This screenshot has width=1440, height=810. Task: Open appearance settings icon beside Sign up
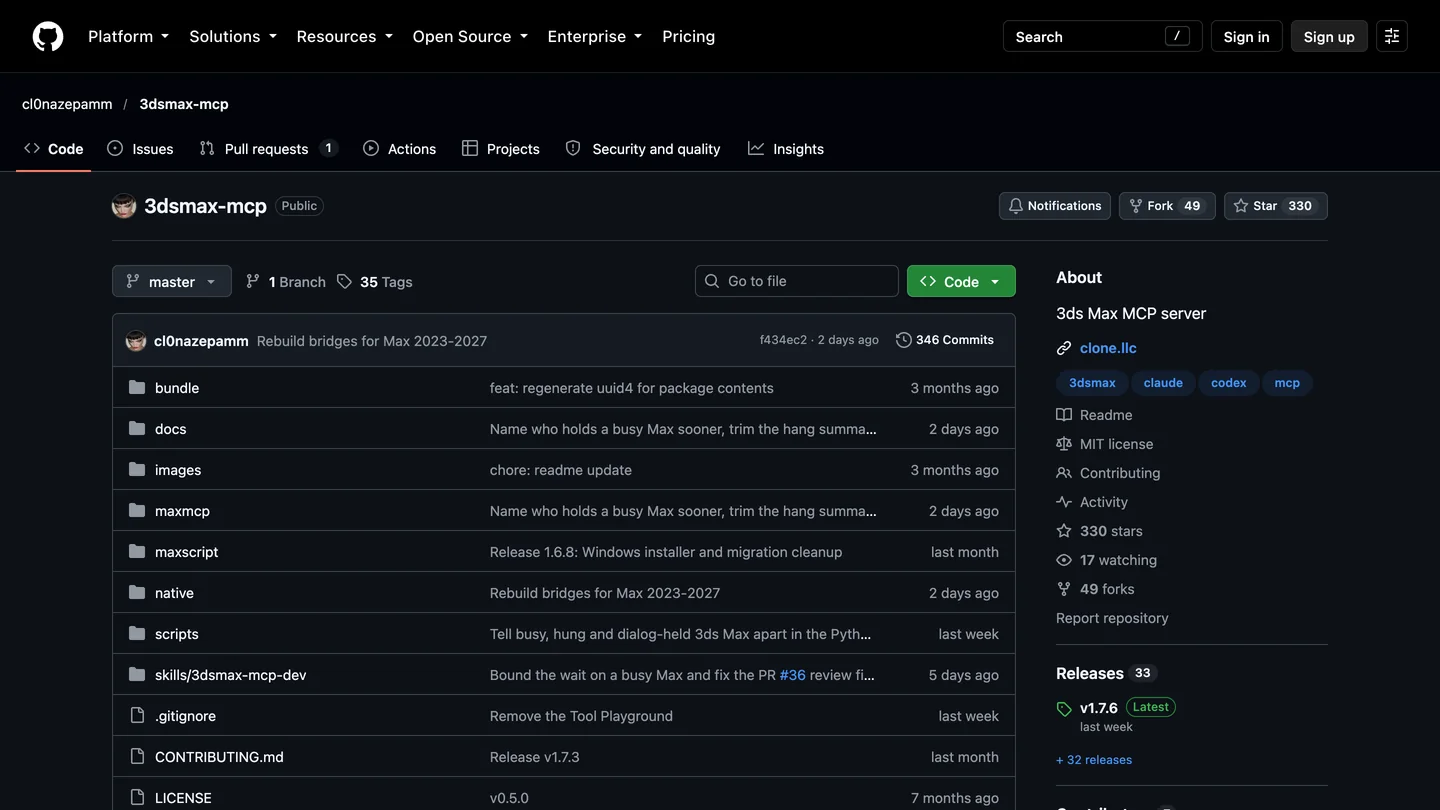pos(1391,36)
